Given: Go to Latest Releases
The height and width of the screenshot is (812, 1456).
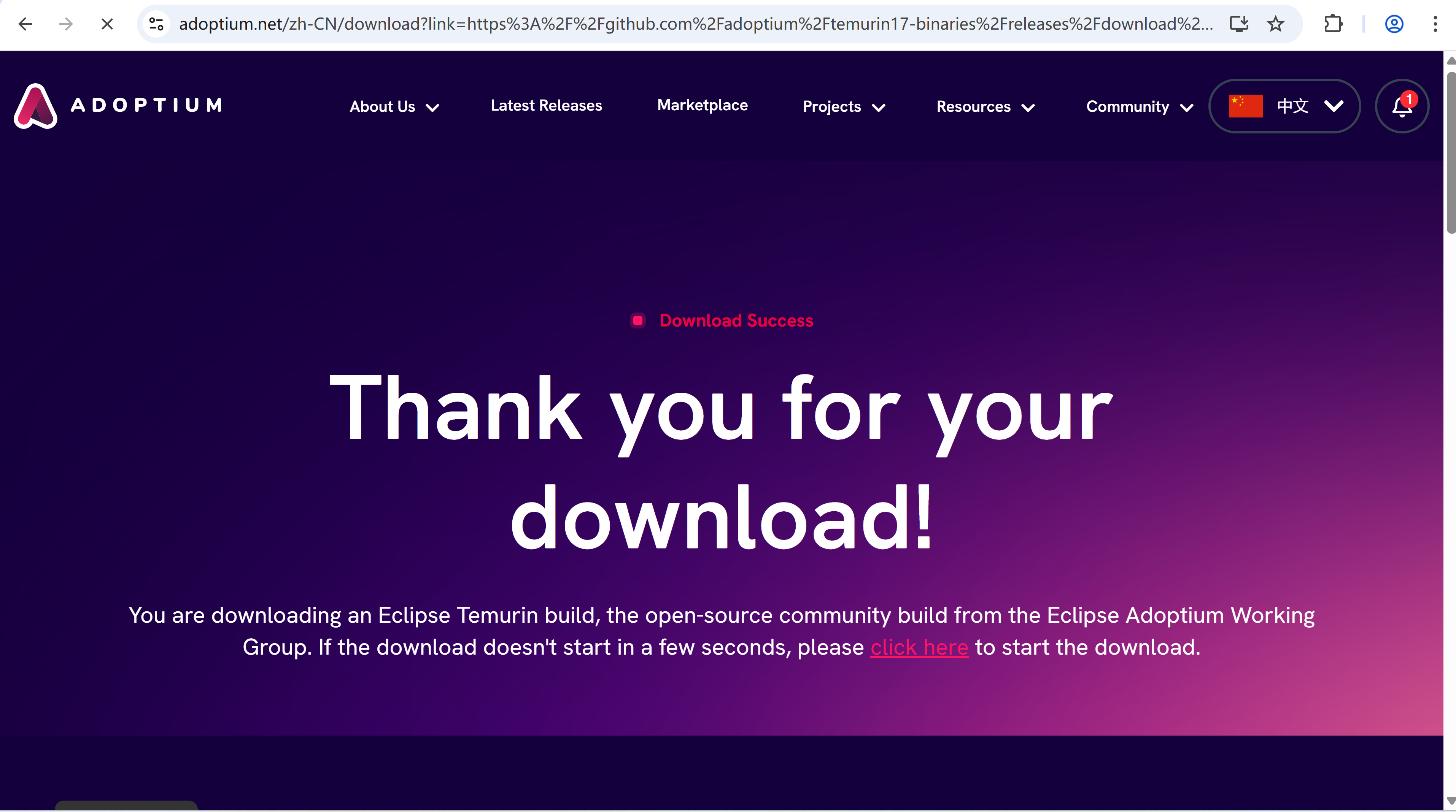Looking at the screenshot, I should pos(546,105).
